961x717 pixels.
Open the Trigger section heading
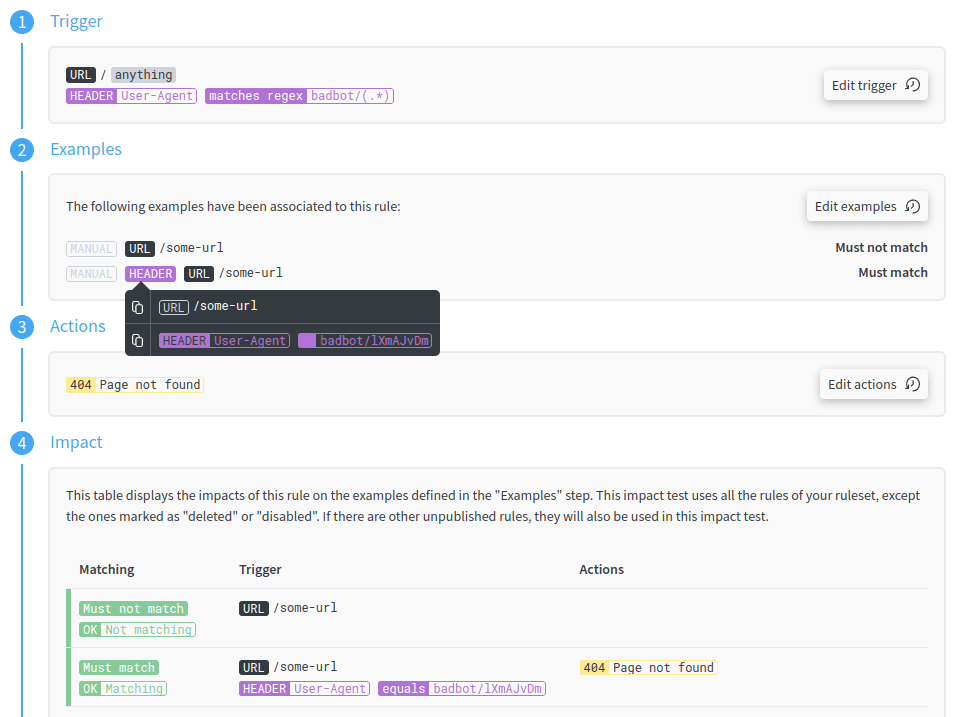[x=76, y=21]
